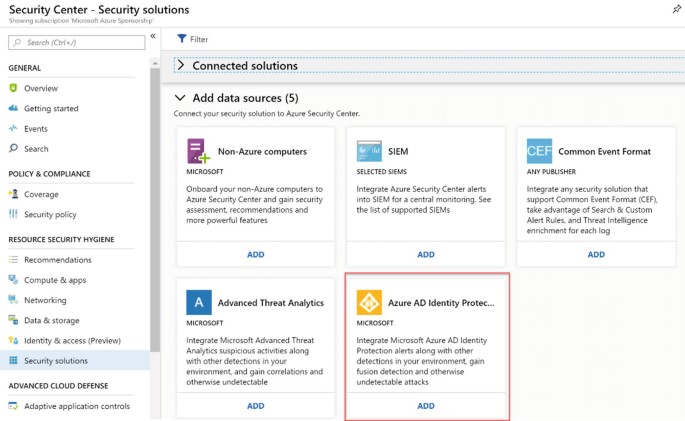Click the Azure AD Identity Protection icon
Screen dimensions: 685x421
click(369, 302)
